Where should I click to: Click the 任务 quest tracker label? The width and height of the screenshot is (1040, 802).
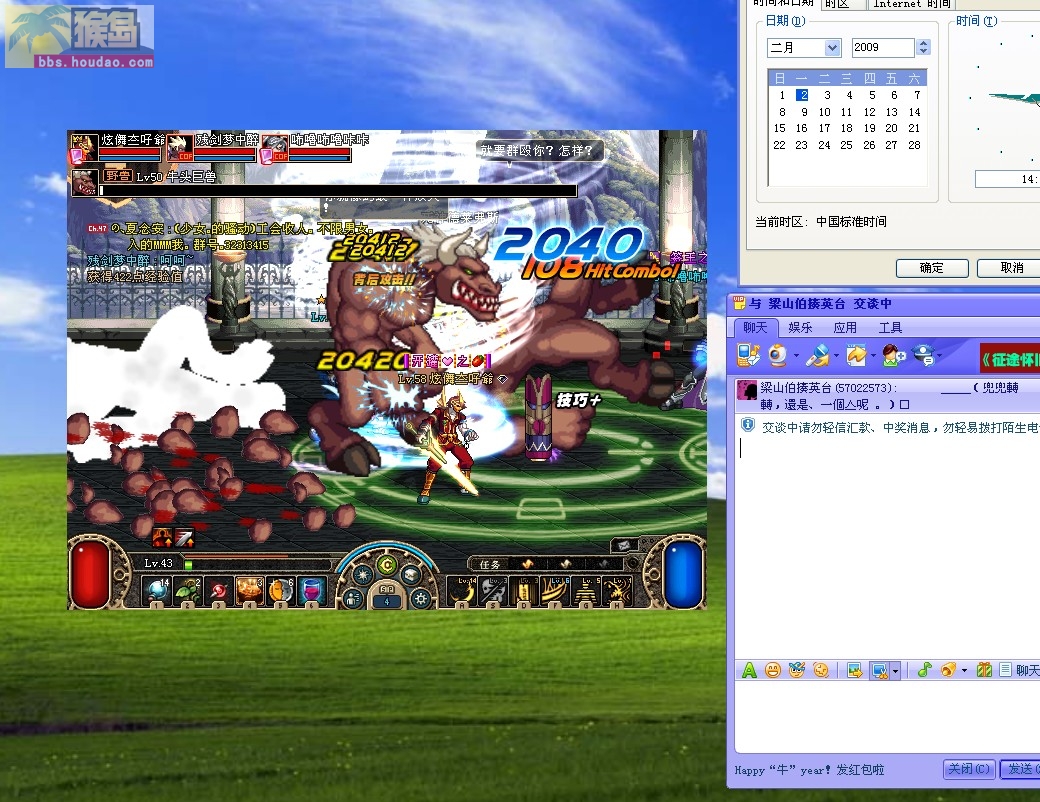point(489,565)
